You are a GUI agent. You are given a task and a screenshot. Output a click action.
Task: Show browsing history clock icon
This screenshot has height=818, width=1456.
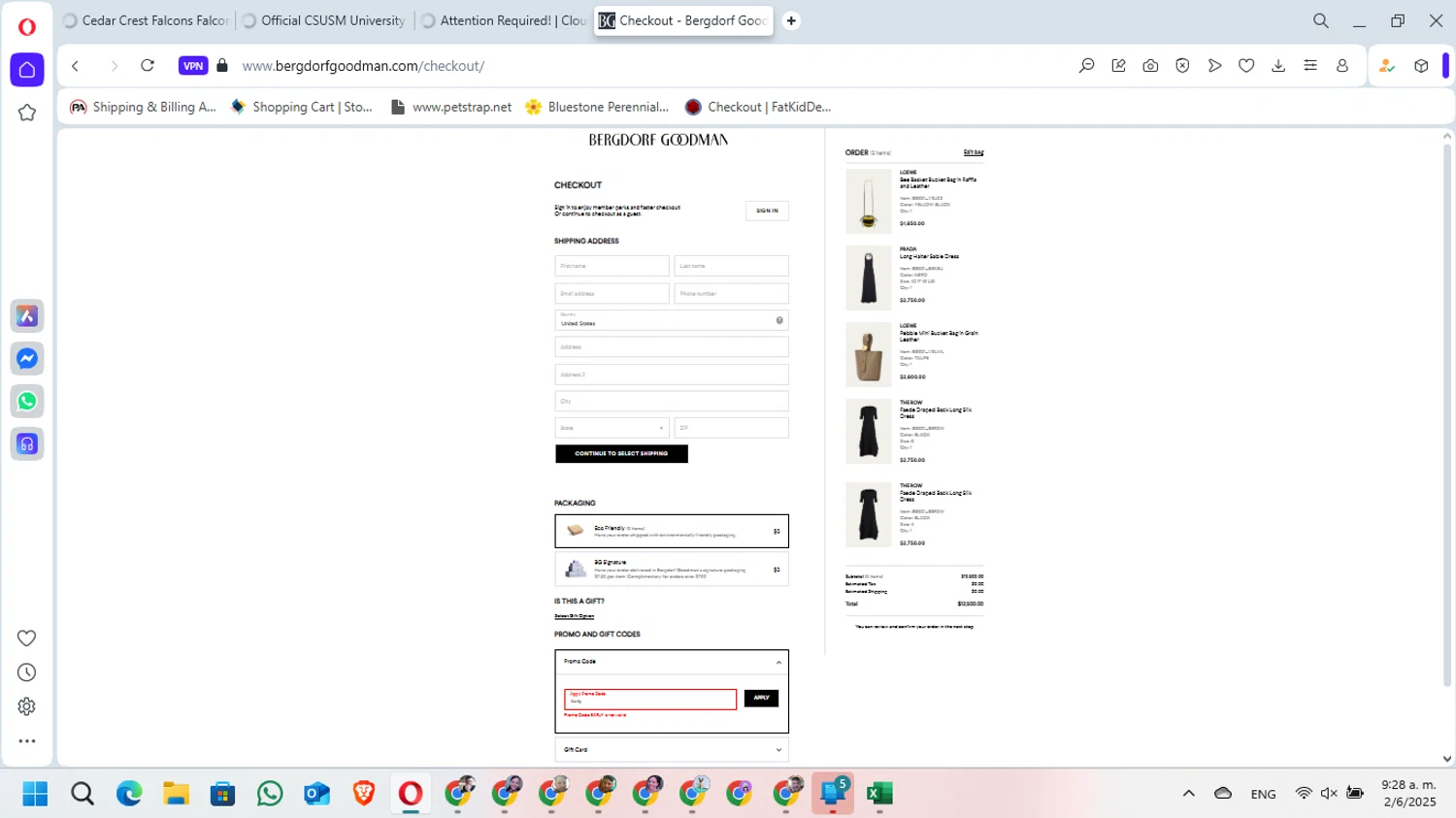point(27,672)
